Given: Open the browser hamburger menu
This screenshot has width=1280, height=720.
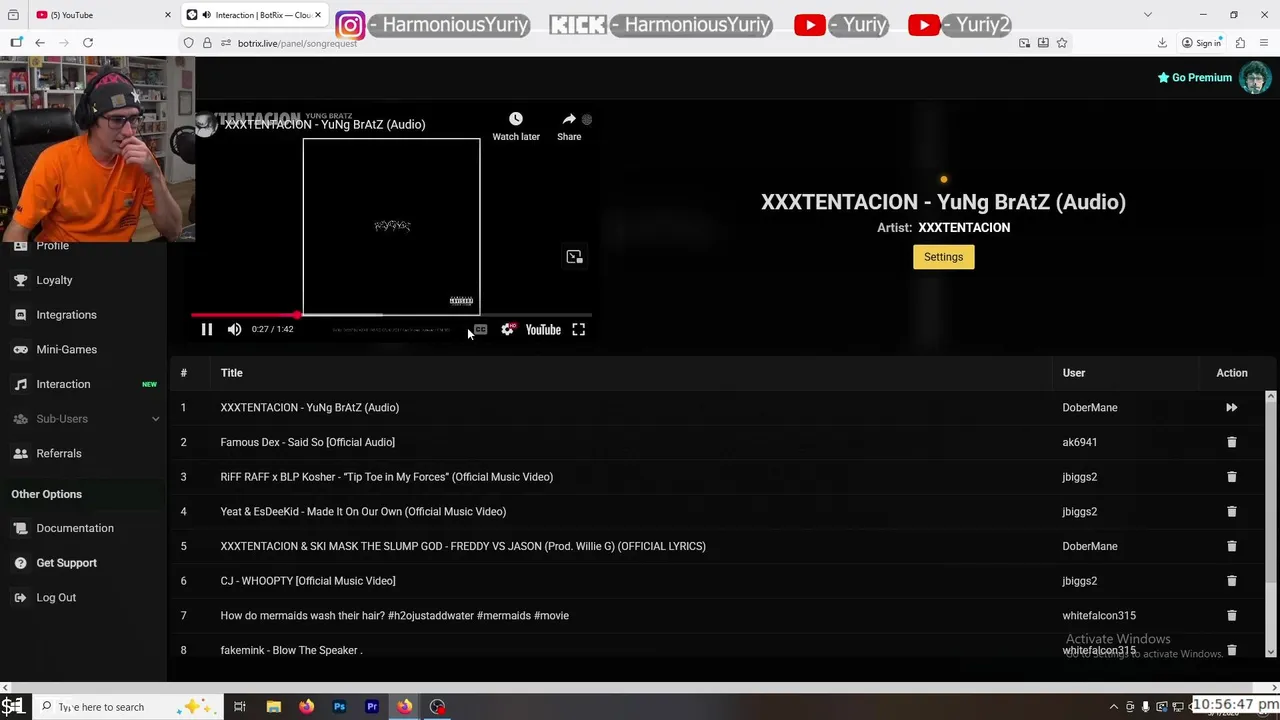Looking at the screenshot, I should (1265, 43).
